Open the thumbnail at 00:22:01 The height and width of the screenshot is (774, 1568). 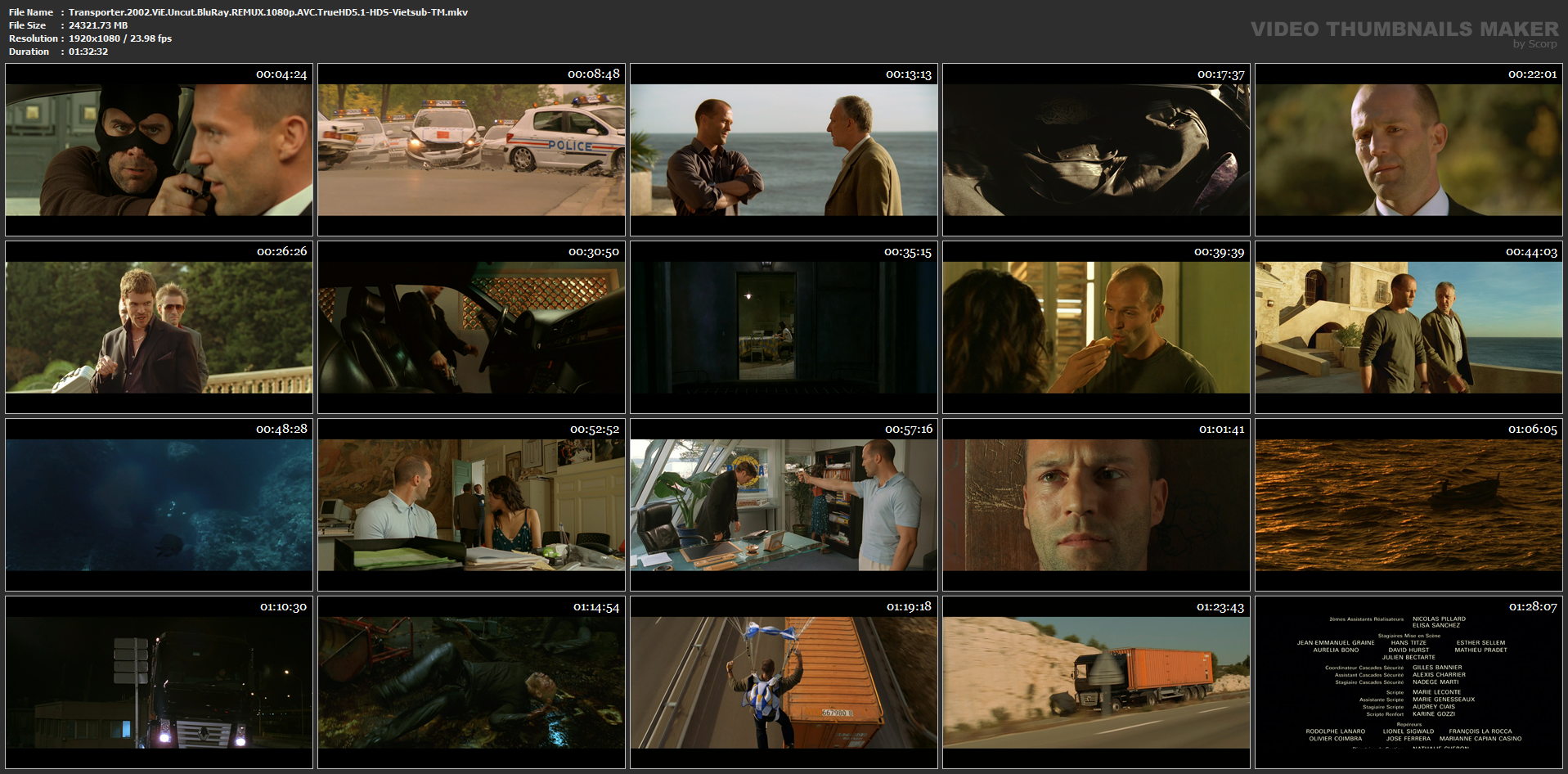[x=1409, y=150]
